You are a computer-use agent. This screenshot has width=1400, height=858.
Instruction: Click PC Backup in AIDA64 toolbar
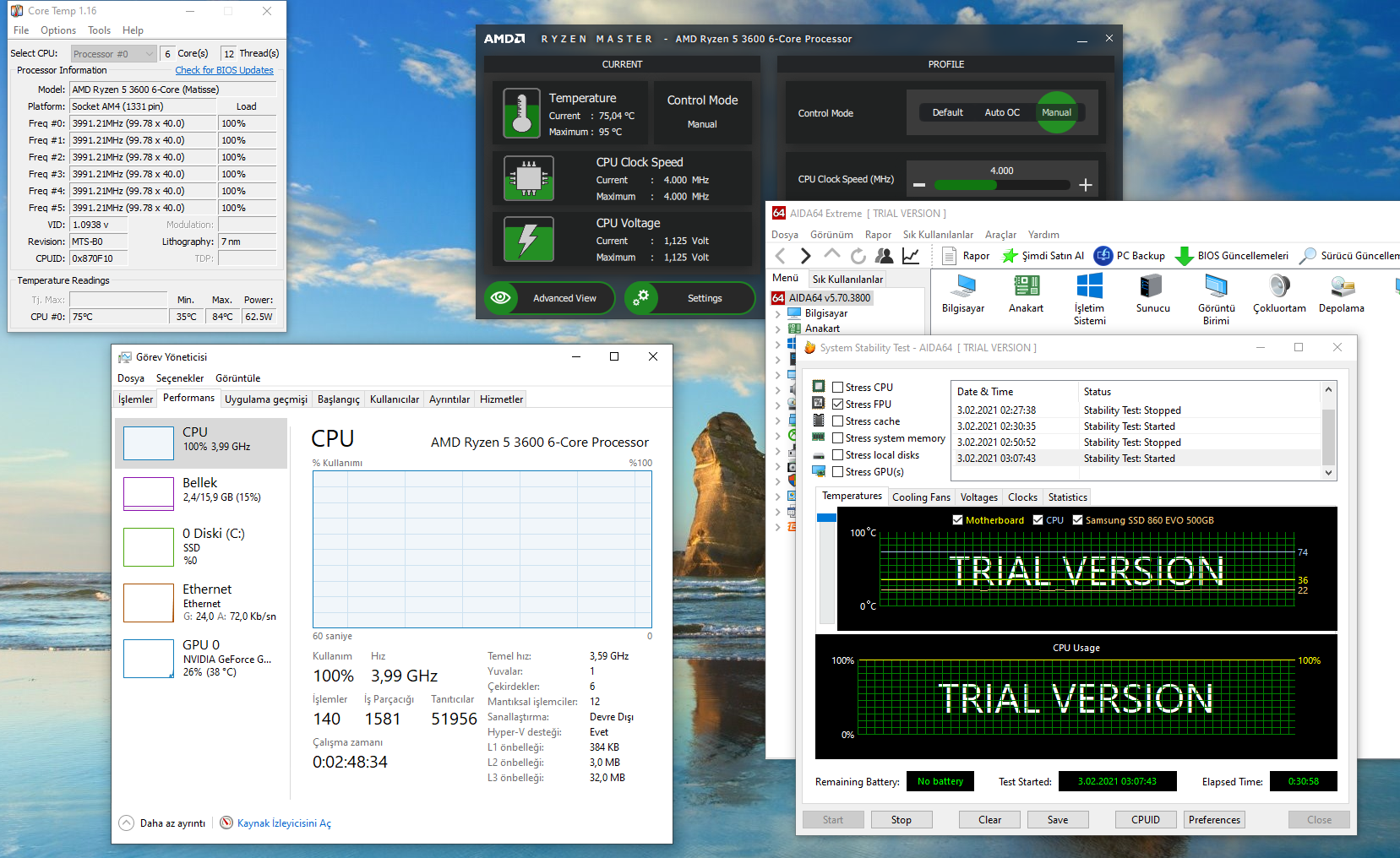click(1130, 256)
